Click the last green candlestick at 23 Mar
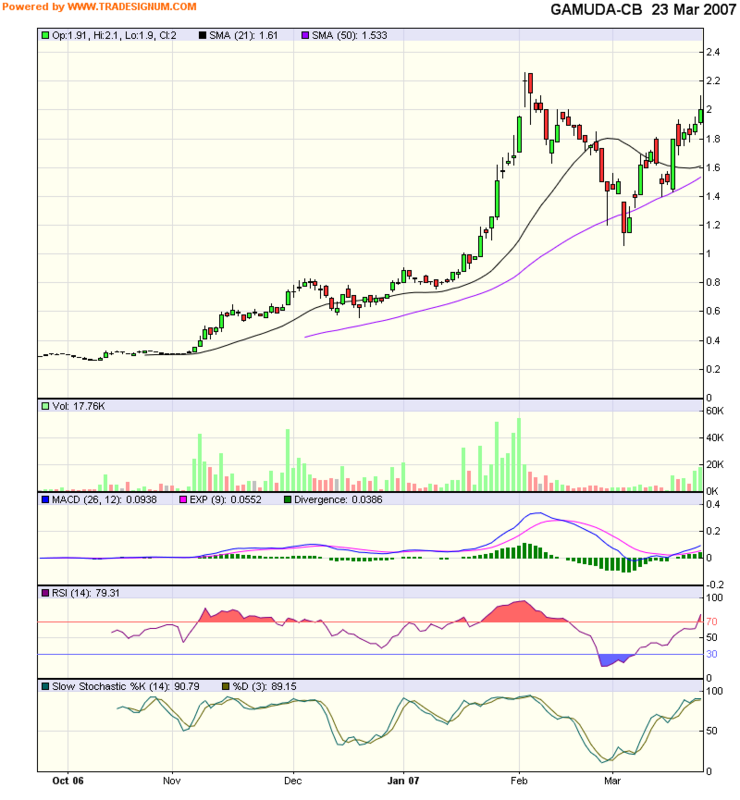 701,116
